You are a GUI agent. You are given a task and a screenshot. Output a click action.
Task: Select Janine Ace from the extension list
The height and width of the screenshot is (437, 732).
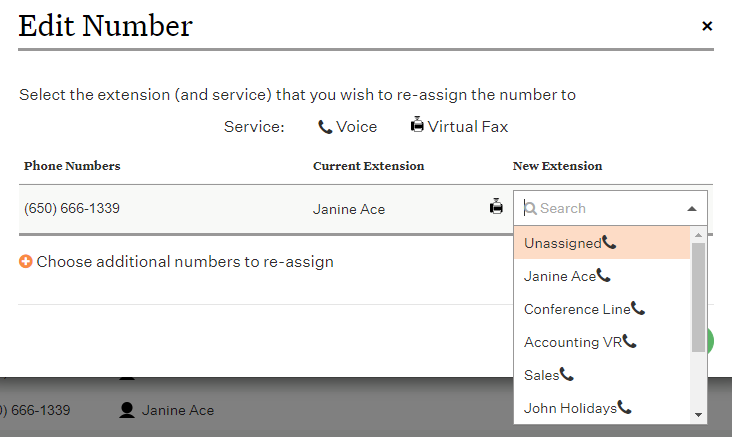pos(559,276)
